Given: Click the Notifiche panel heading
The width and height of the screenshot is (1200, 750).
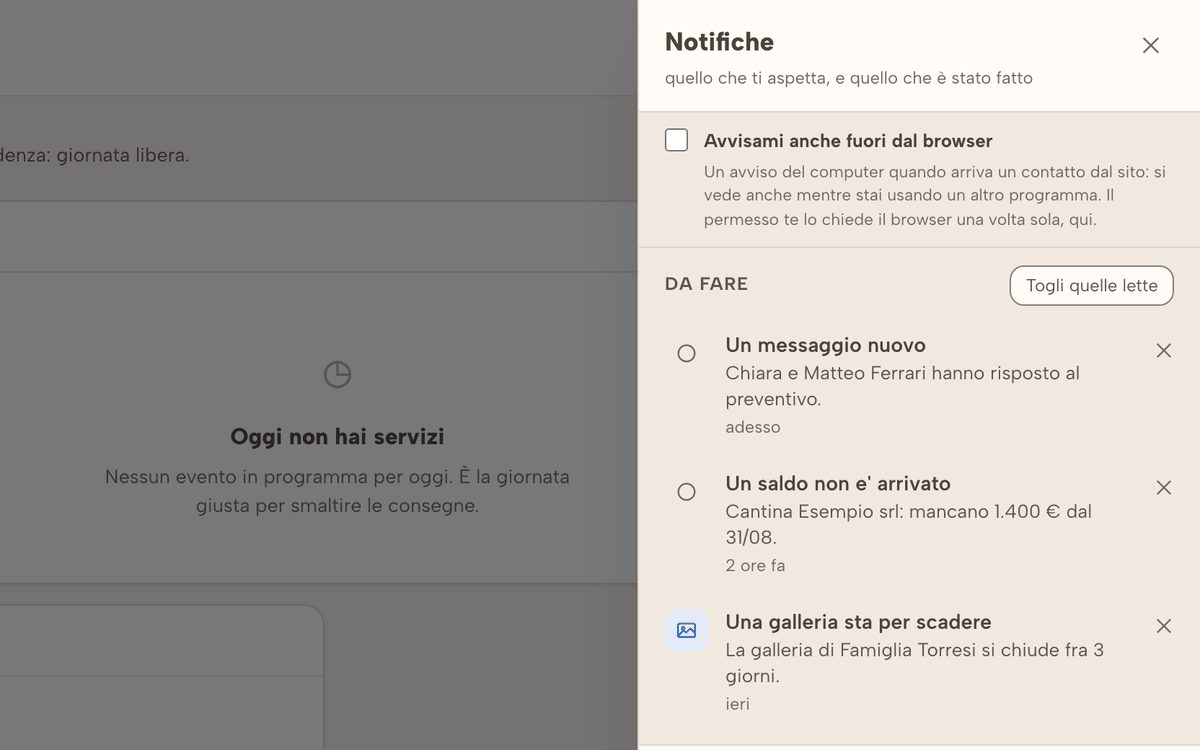Looking at the screenshot, I should tap(719, 42).
